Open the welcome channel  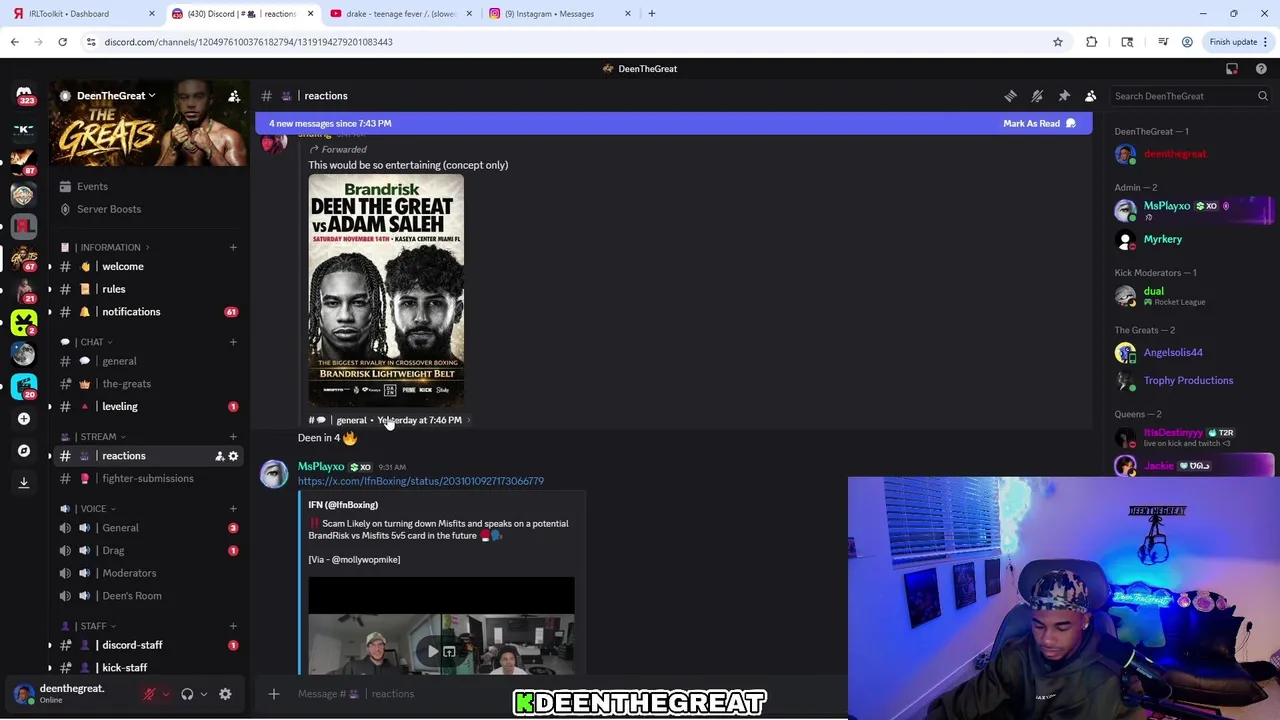click(x=148, y=267)
